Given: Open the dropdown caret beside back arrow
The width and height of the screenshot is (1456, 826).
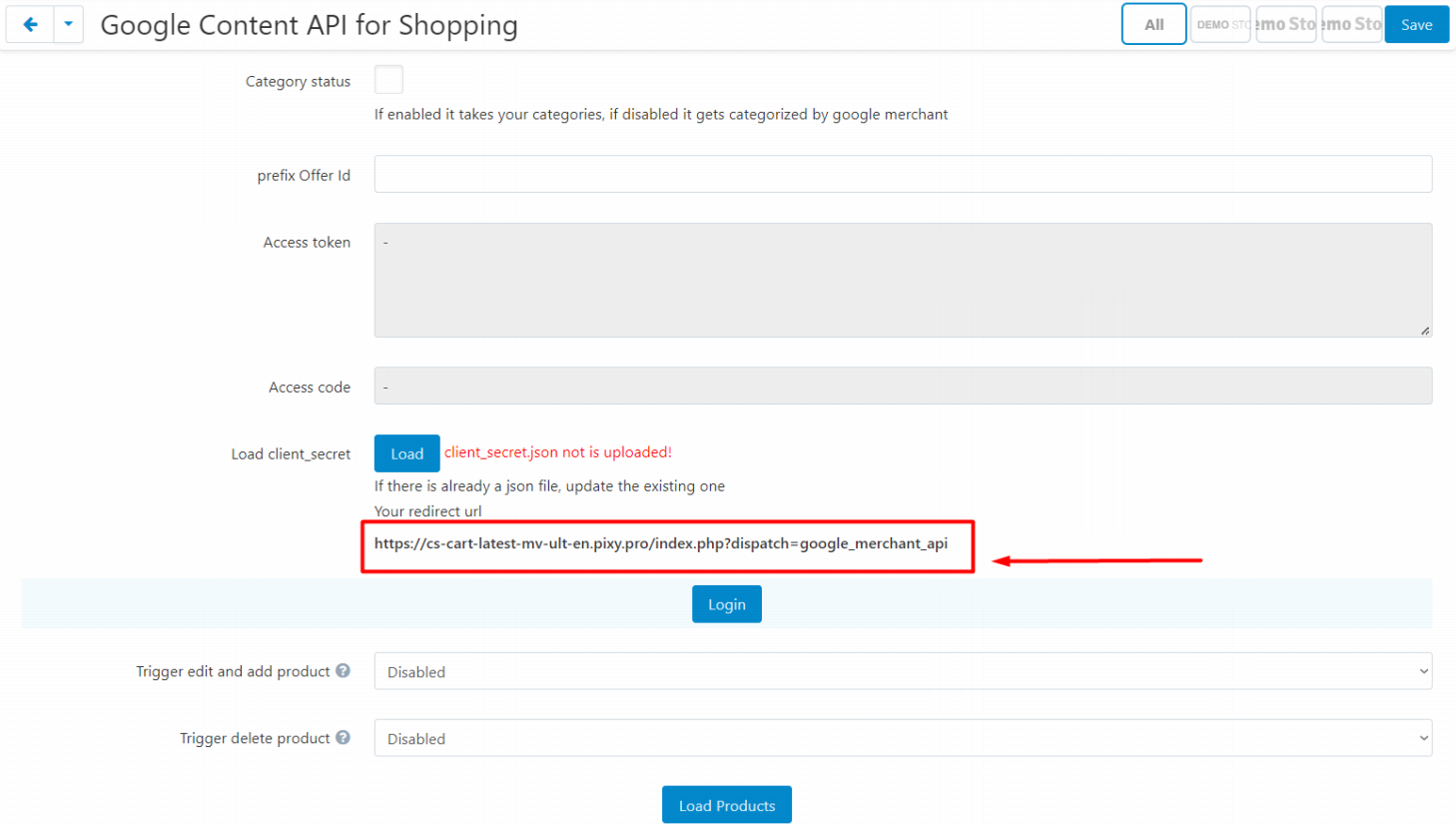Looking at the screenshot, I should tap(68, 24).
